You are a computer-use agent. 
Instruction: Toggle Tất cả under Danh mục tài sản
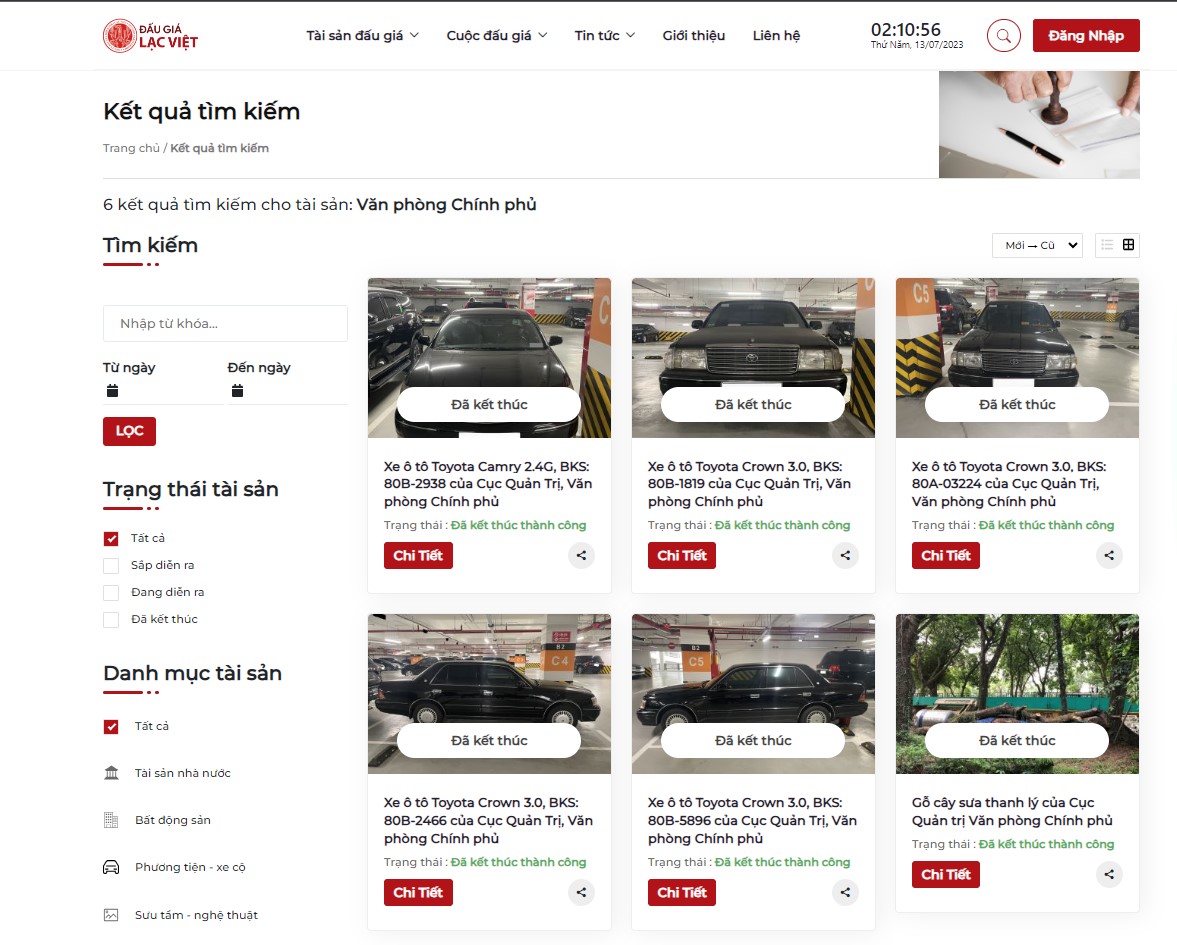[x=111, y=727]
